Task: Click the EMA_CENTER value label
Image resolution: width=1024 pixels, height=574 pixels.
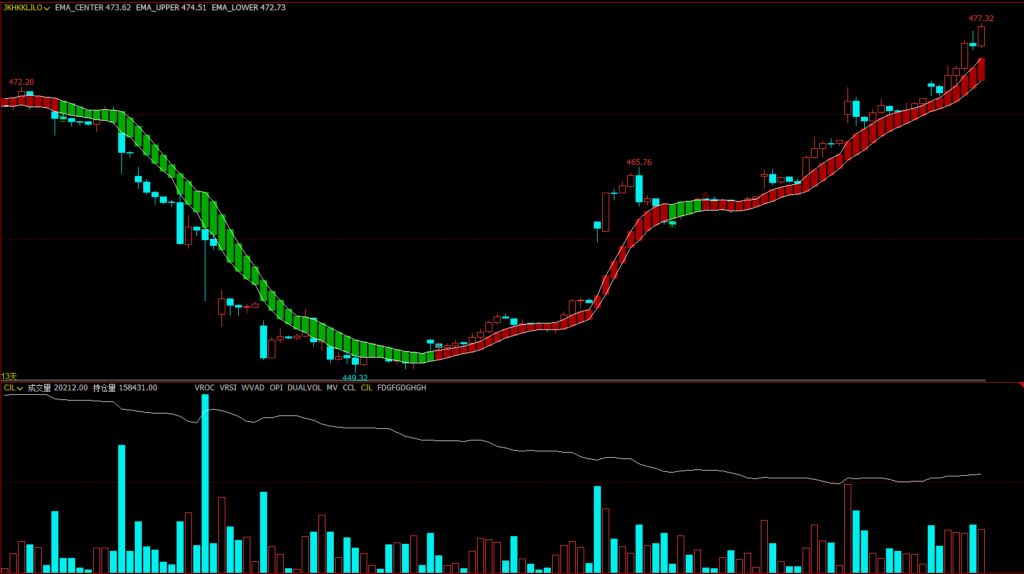Action: 92,7
